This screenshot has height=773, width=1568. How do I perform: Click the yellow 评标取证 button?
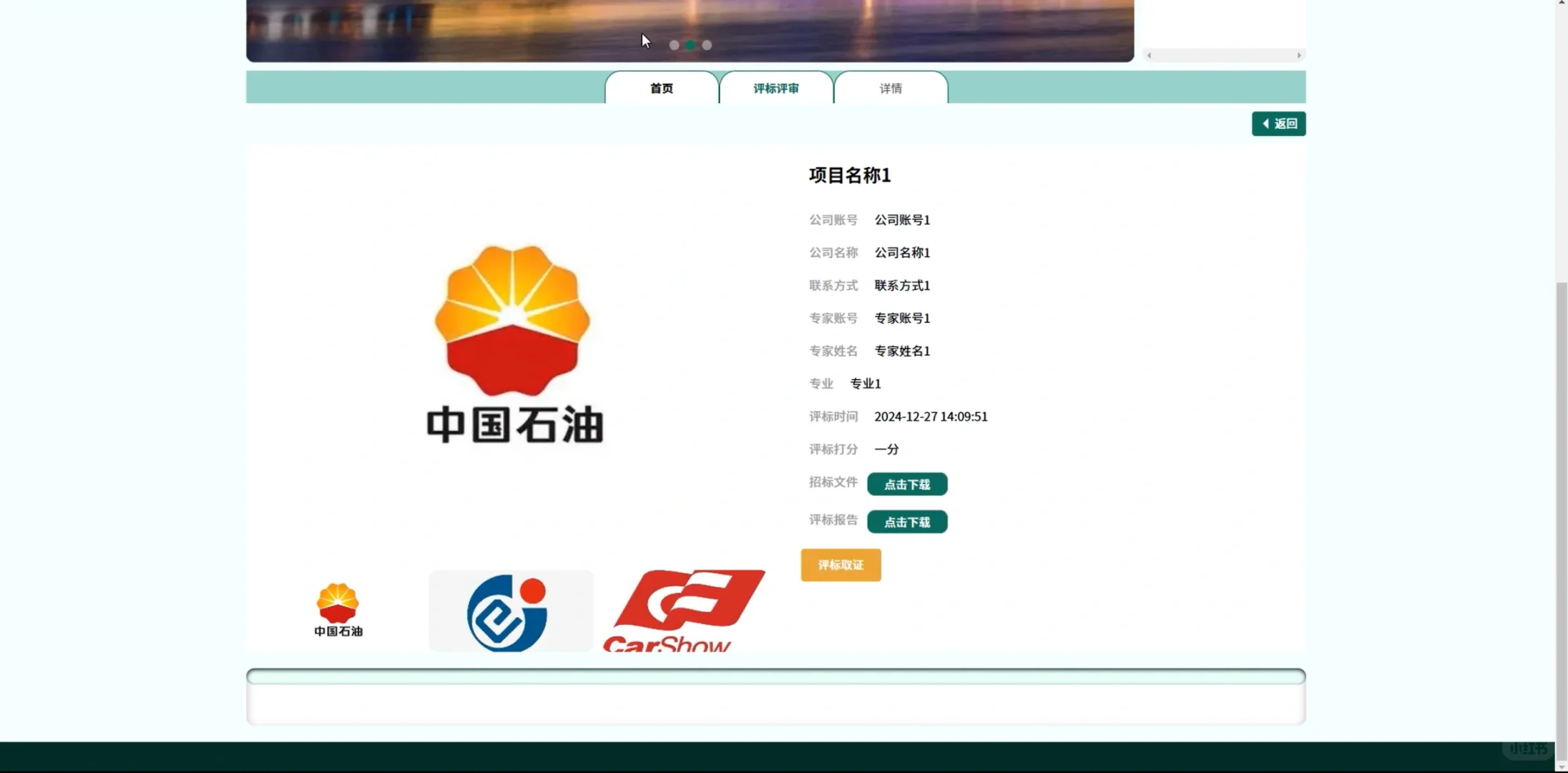pyautogui.click(x=840, y=565)
